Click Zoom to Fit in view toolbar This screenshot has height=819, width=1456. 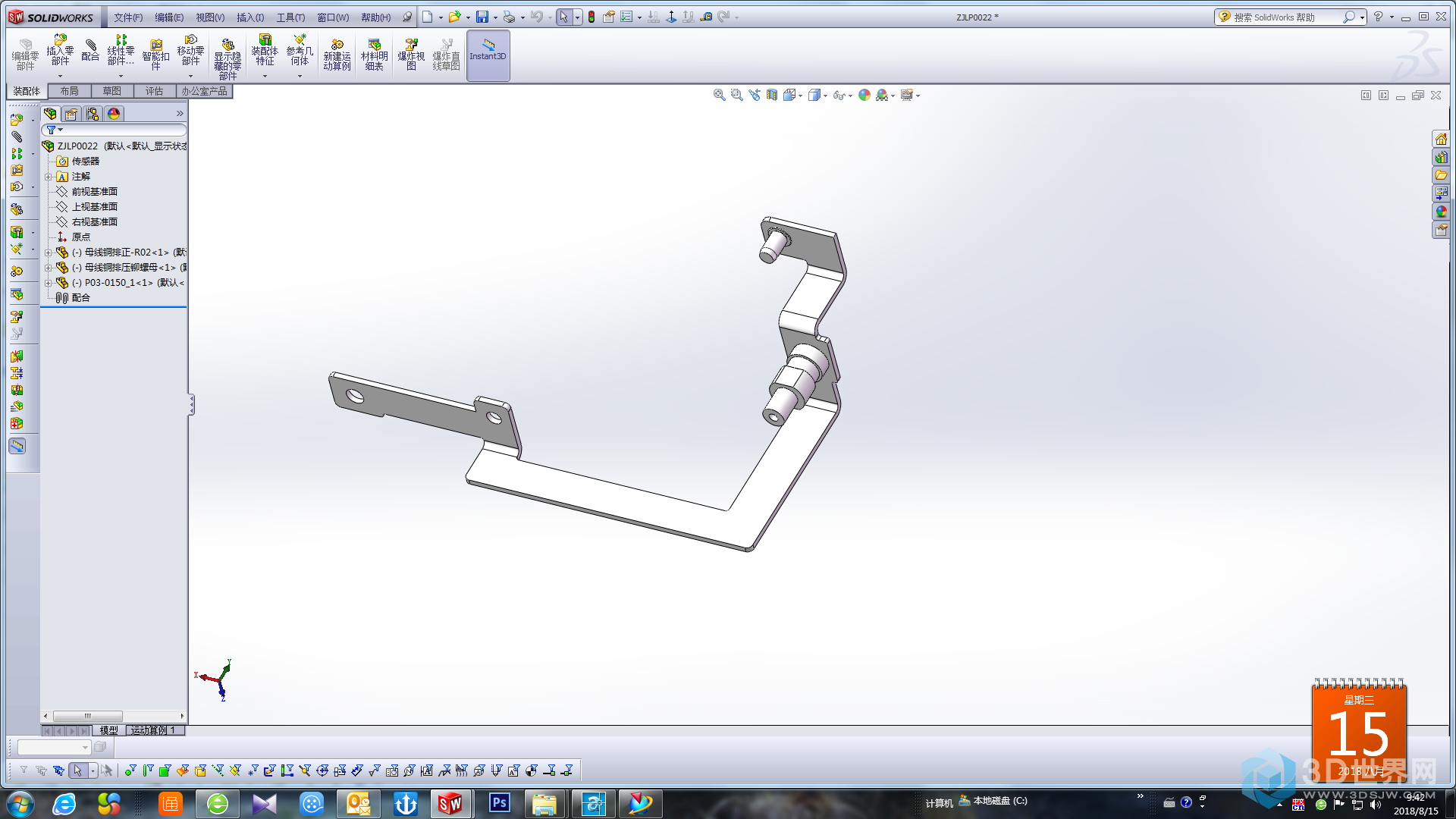719,95
